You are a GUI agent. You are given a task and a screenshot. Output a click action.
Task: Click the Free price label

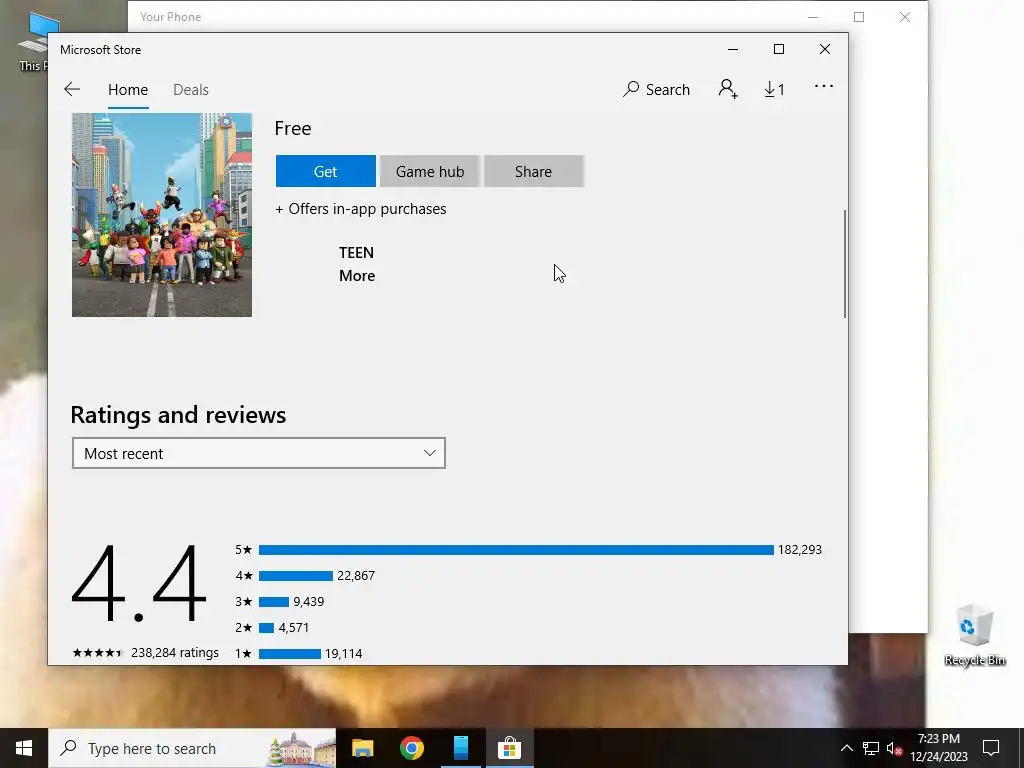point(293,129)
